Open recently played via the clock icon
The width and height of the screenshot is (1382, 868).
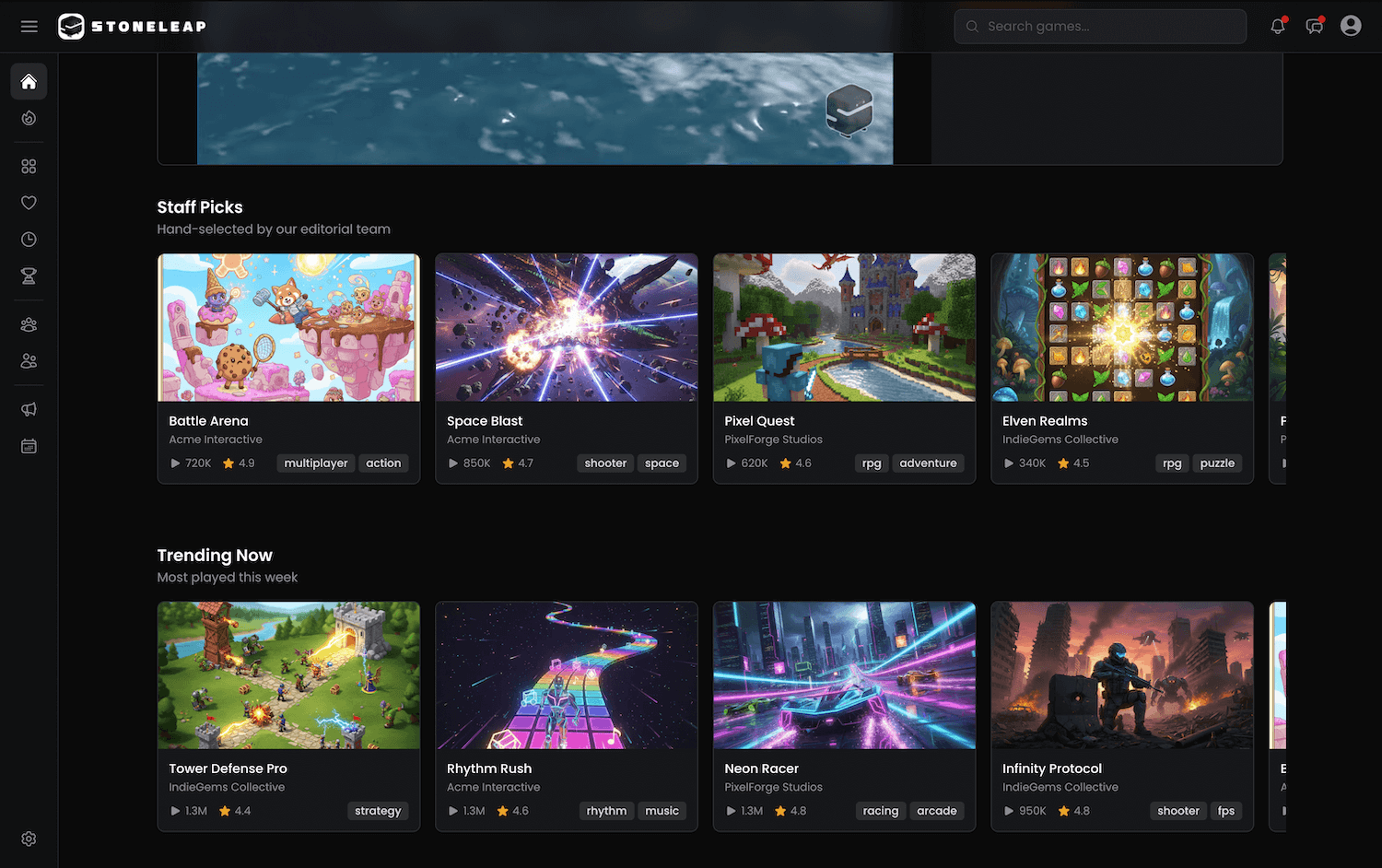coord(29,240)
